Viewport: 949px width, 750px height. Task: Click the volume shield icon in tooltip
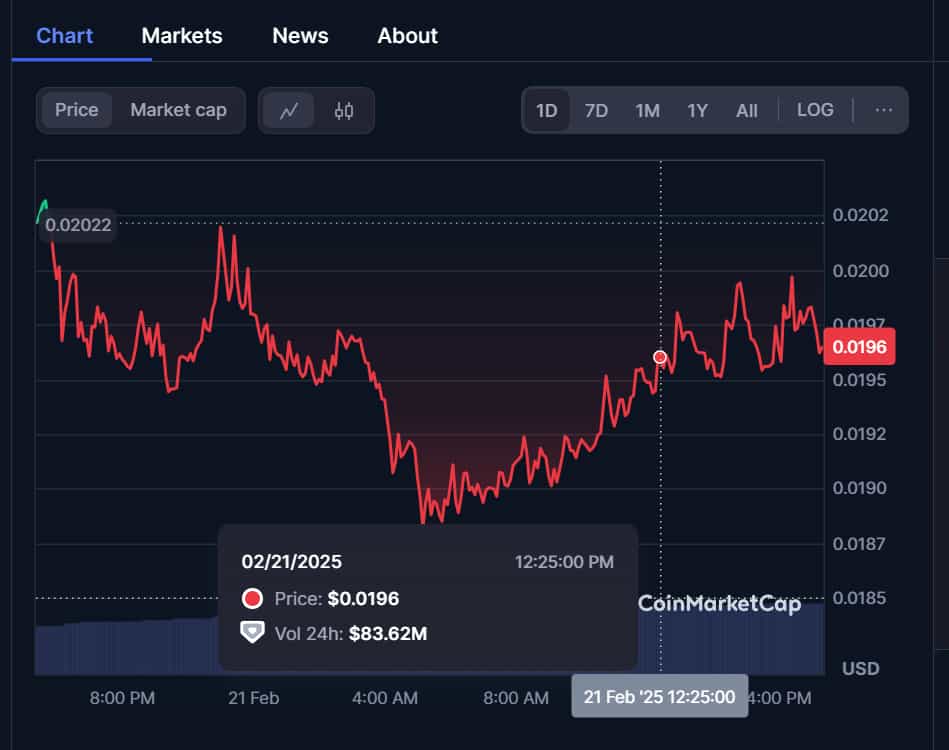253,632
